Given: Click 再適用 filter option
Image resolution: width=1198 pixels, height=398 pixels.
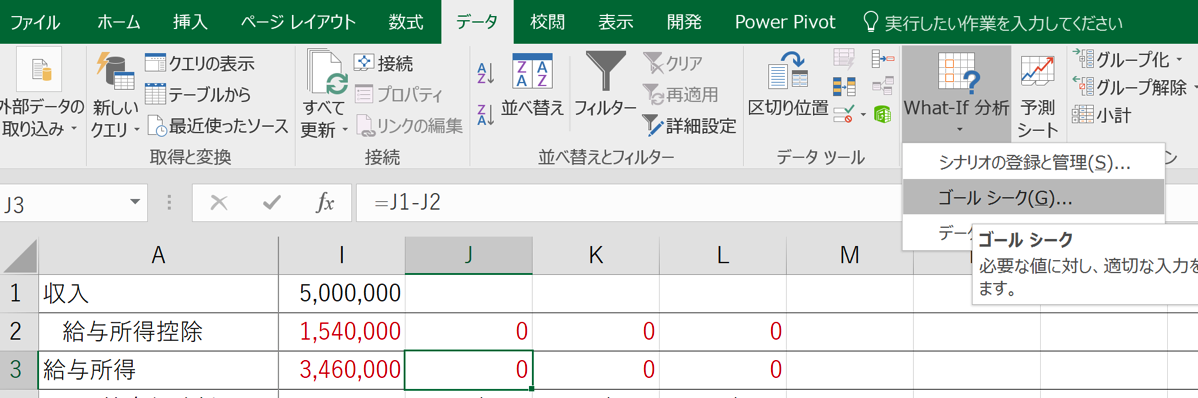Looking at the screenshot, I should point(680,94).
